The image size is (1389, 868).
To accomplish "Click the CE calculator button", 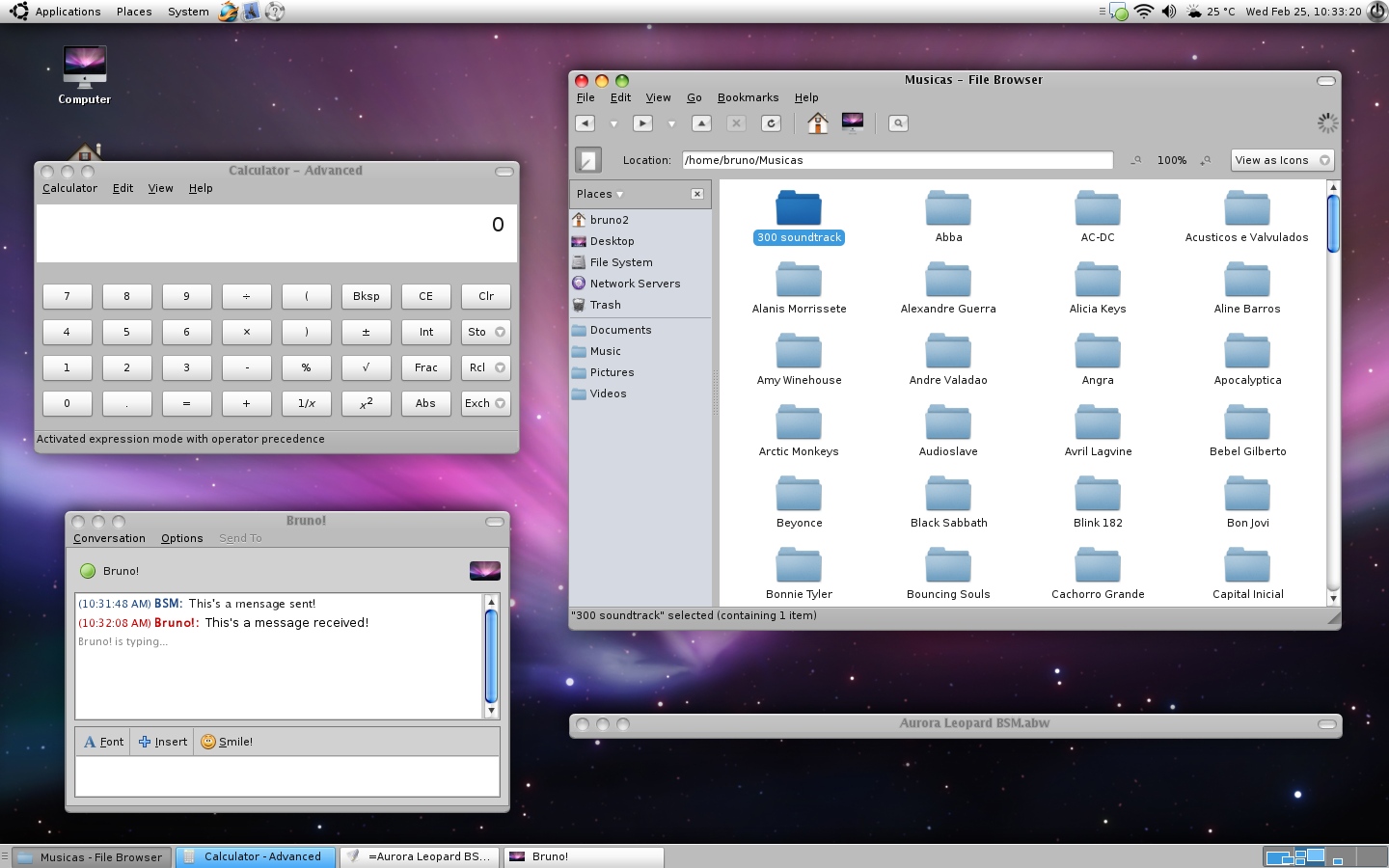I will pyautogui.click(x=426, y=296).
